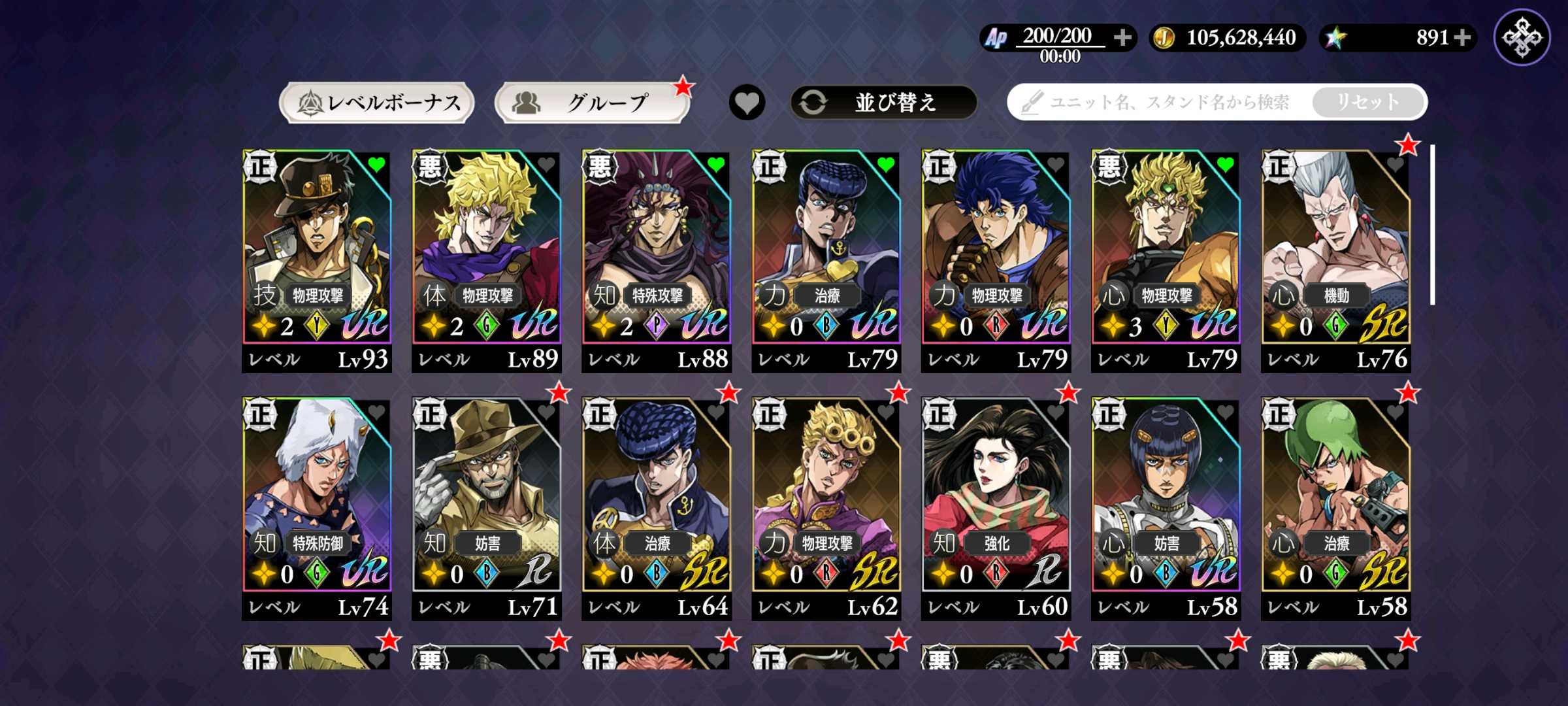Open the ornate main menu icon

(1522, 37)
